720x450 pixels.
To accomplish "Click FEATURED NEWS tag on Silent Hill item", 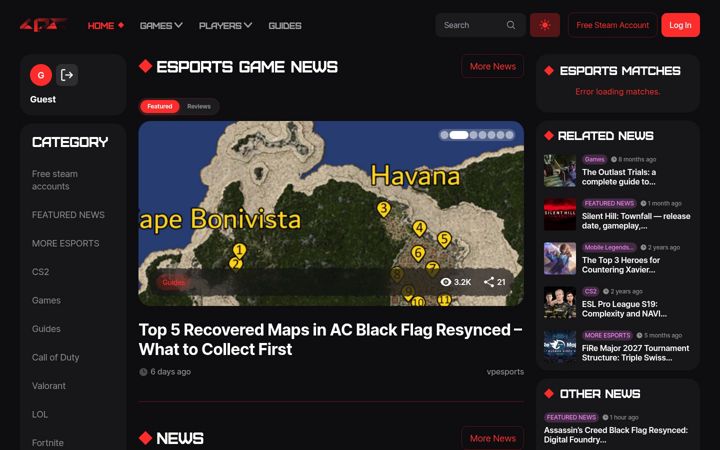I will point(609,203).
